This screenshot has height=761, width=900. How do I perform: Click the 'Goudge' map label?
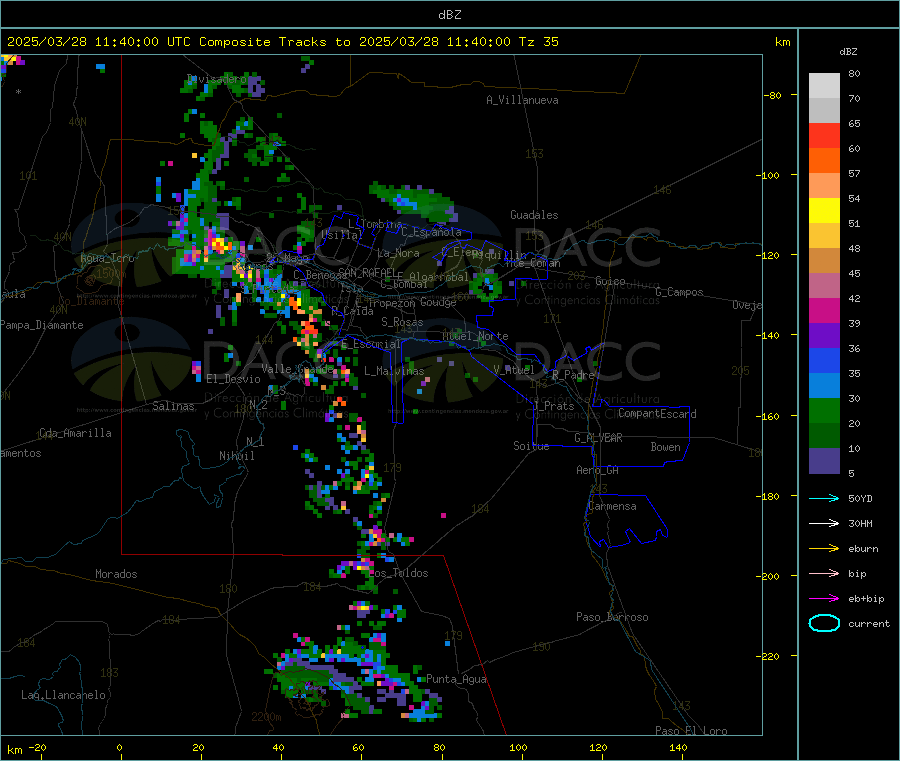[x=438, y=302]
